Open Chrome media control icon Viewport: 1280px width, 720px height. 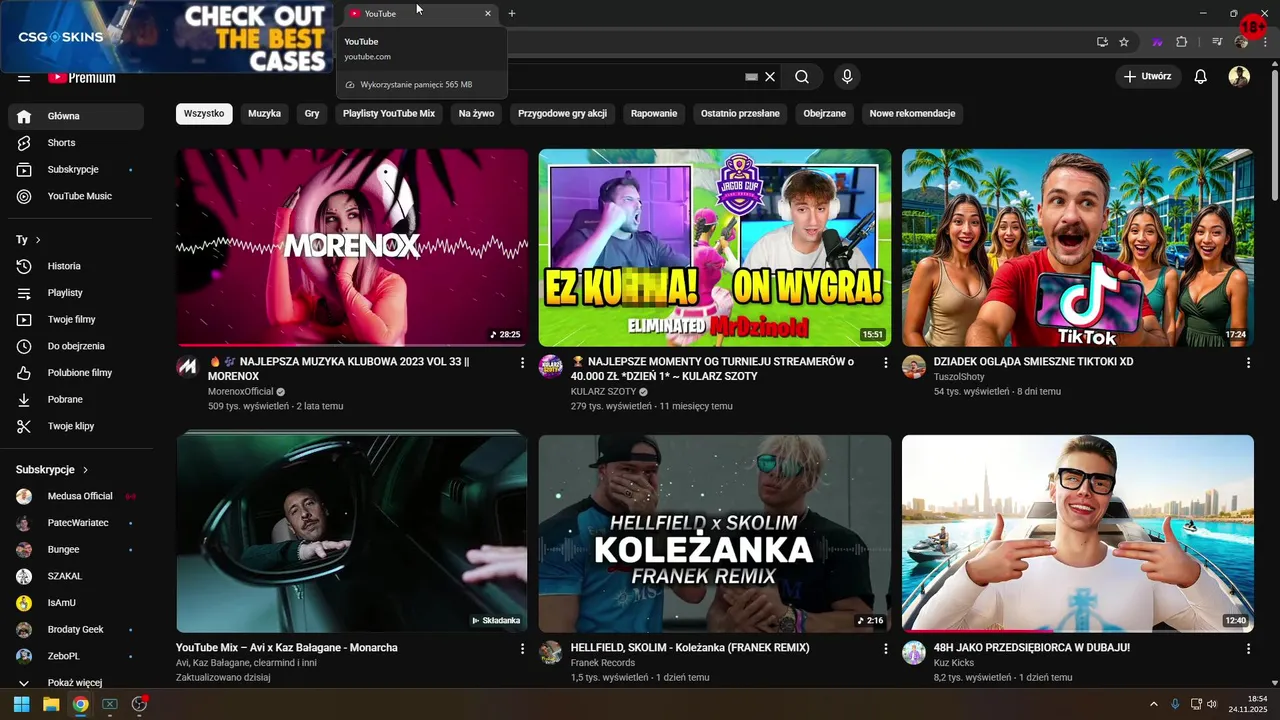[x=1217, y=42]
